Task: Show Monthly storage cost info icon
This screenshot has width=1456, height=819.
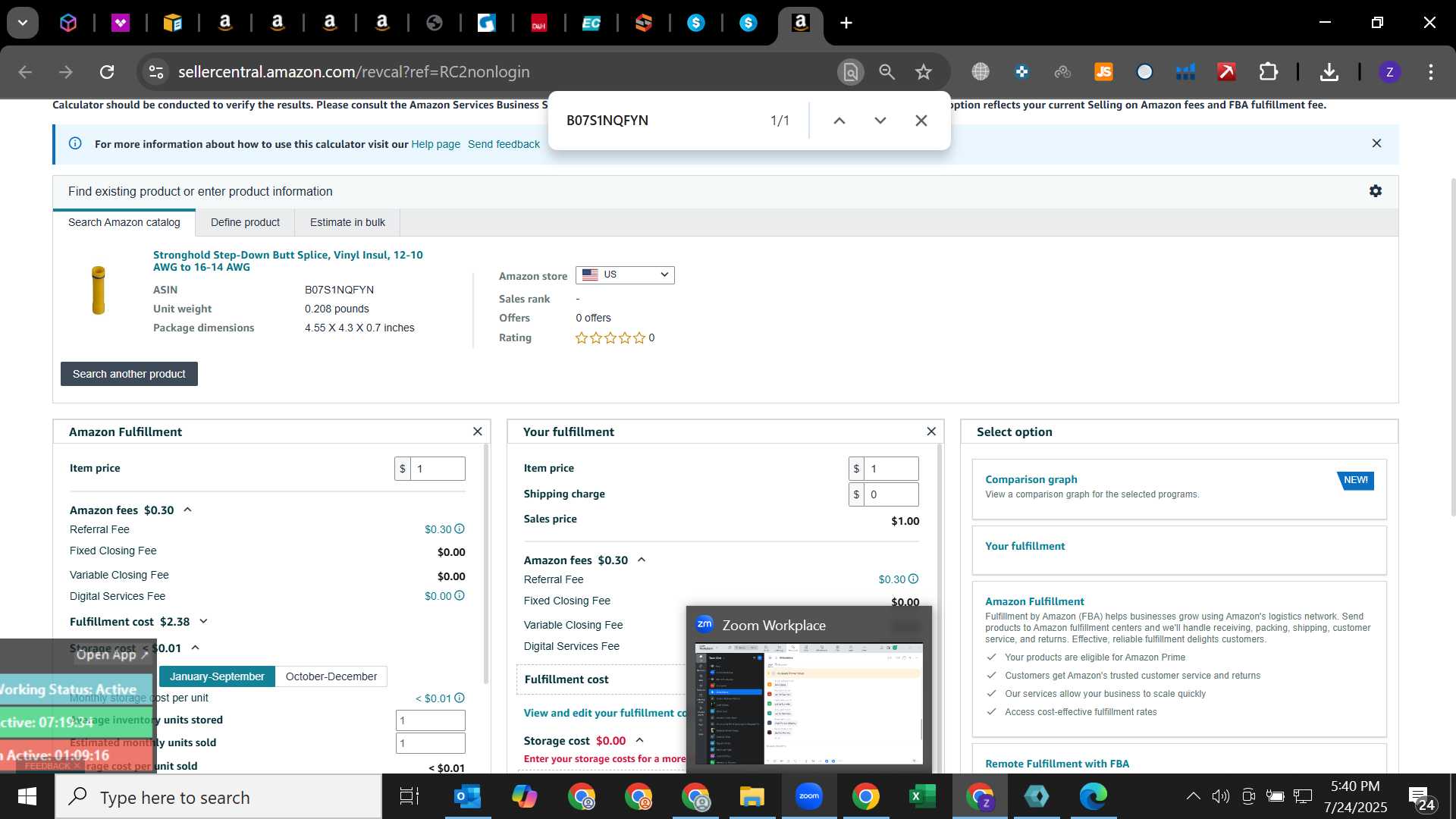Action: pos(460,698)
